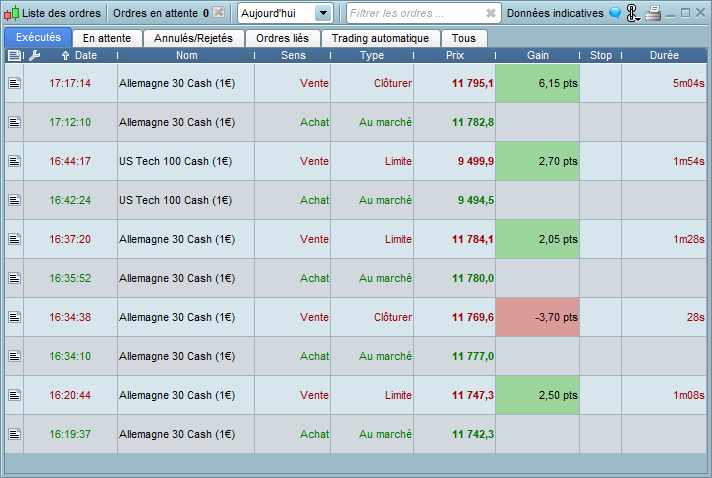Open details icon for 16:44:17 order
712x478 pixels.
coord(15,161)
